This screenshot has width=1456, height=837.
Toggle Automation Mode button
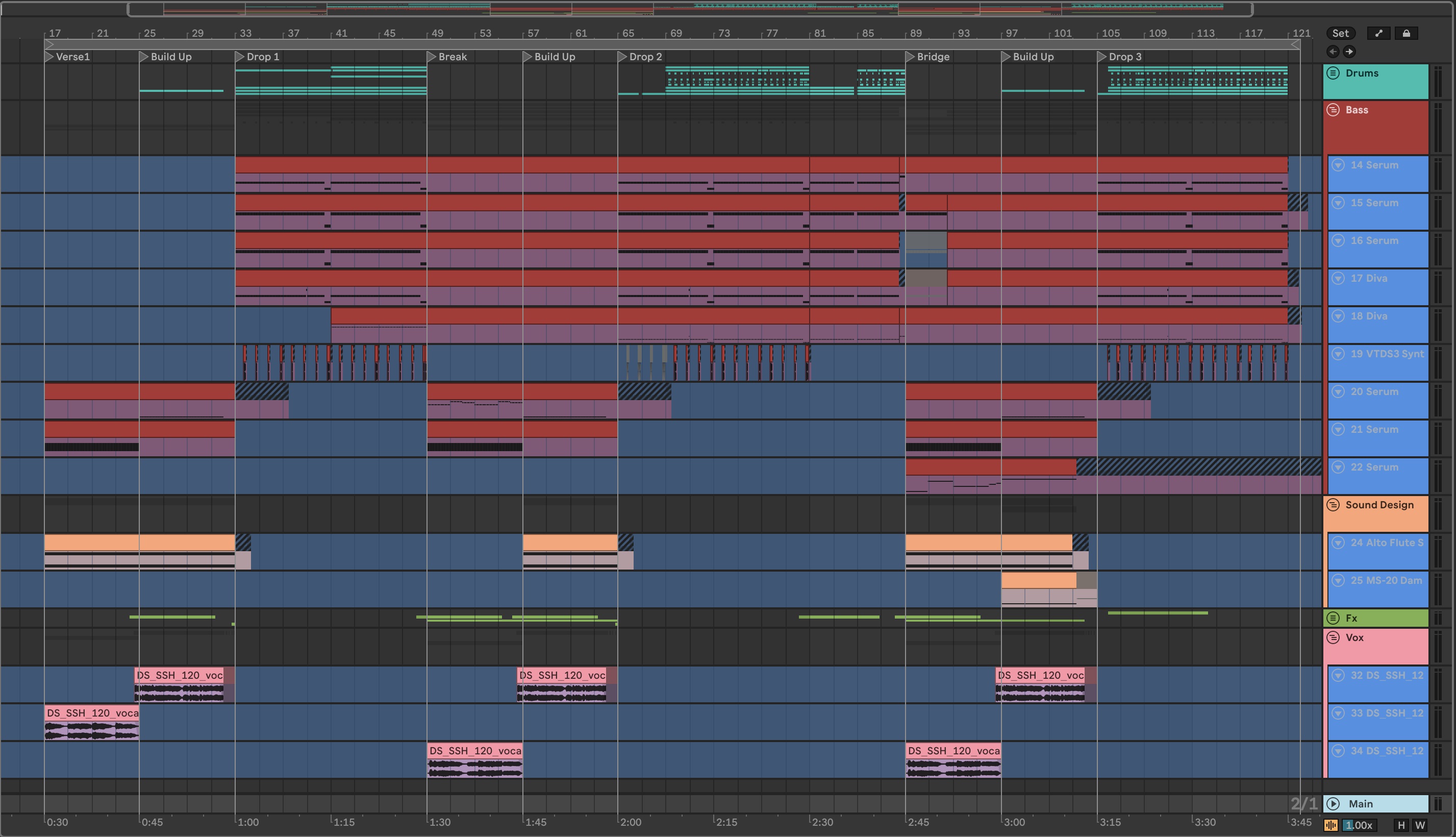coord(1378,33)
